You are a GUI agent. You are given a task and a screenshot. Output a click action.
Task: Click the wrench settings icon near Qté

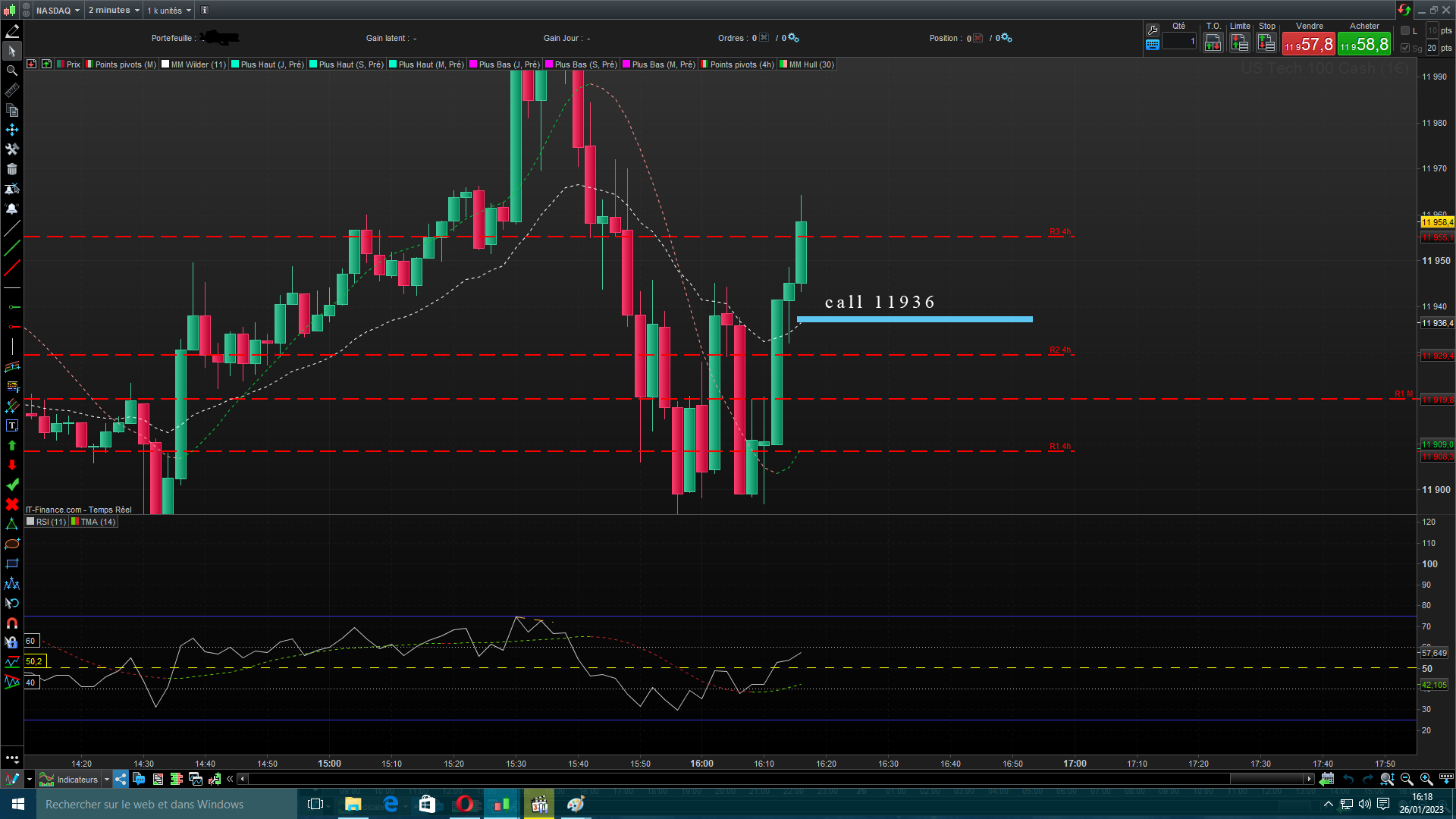[x=1153, y=30]
